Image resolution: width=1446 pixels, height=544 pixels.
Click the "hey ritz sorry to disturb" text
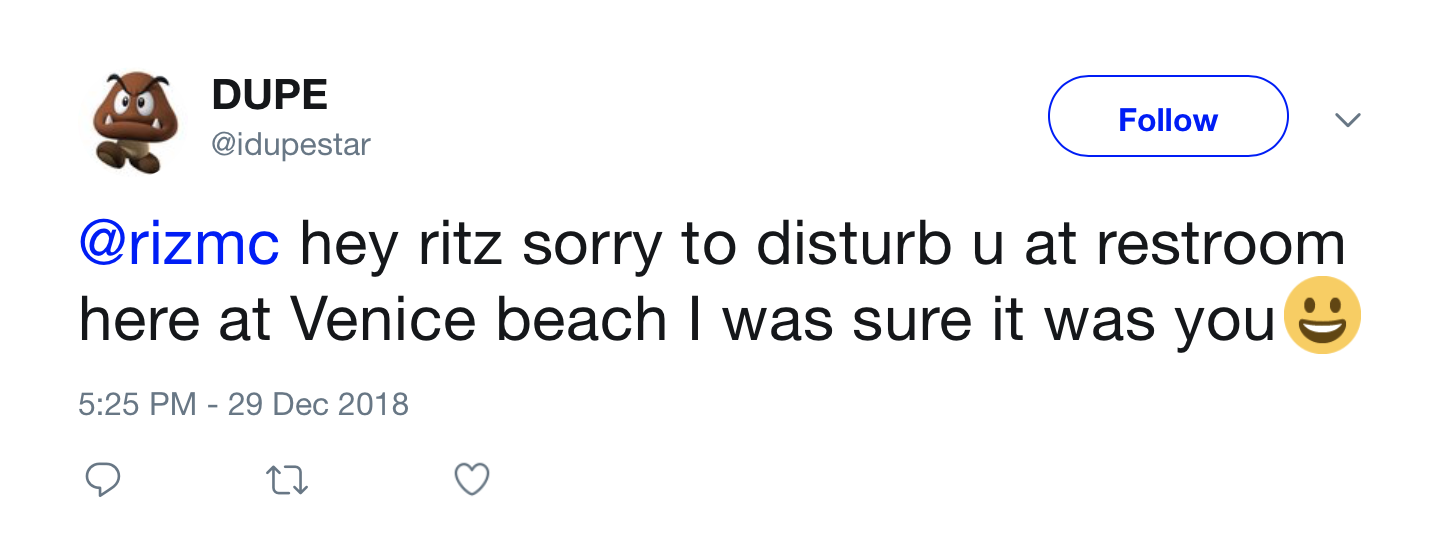(624, 245)
